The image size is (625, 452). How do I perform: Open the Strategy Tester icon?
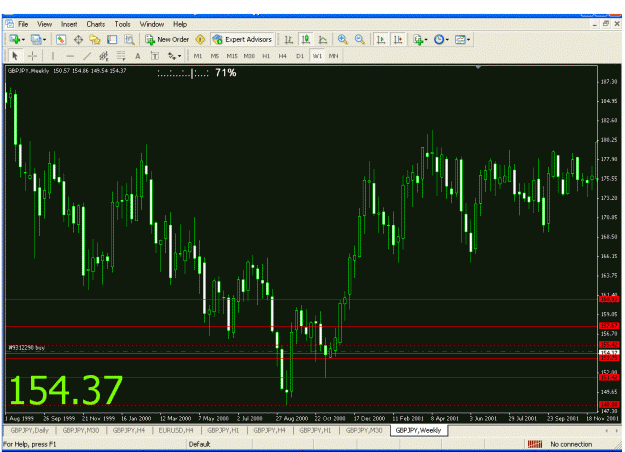pyautogui.click(x=129, y=39)
